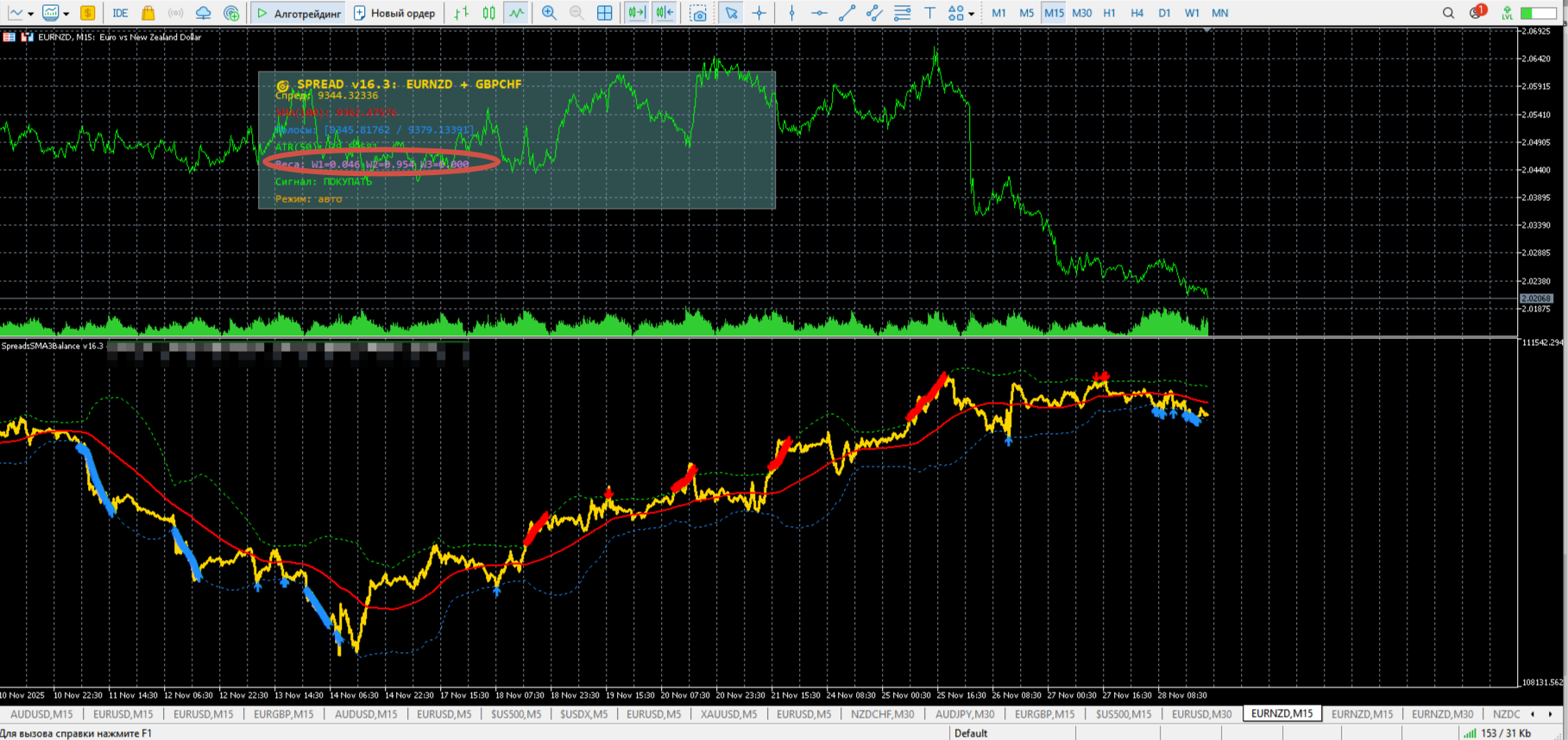Take a chart screenshot with camera icon
The image size is (1568, 740).
click(x=699, y=13)
